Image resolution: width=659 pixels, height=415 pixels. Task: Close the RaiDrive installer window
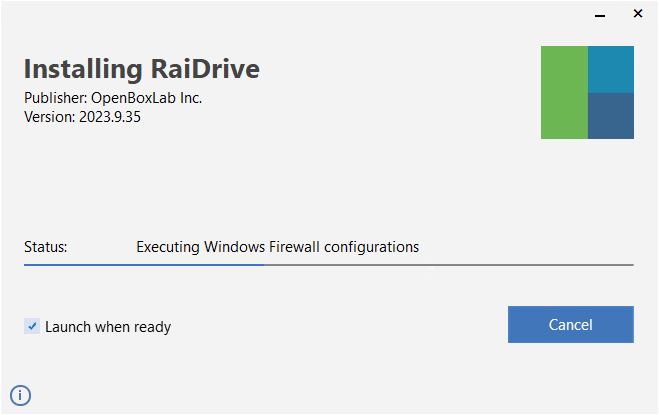(638, 14)
